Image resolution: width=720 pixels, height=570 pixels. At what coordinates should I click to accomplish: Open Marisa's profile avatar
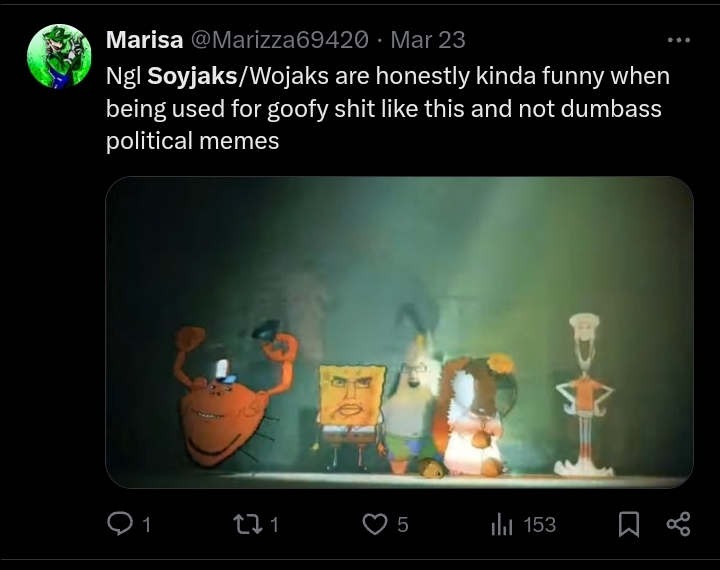pos(59,56)
